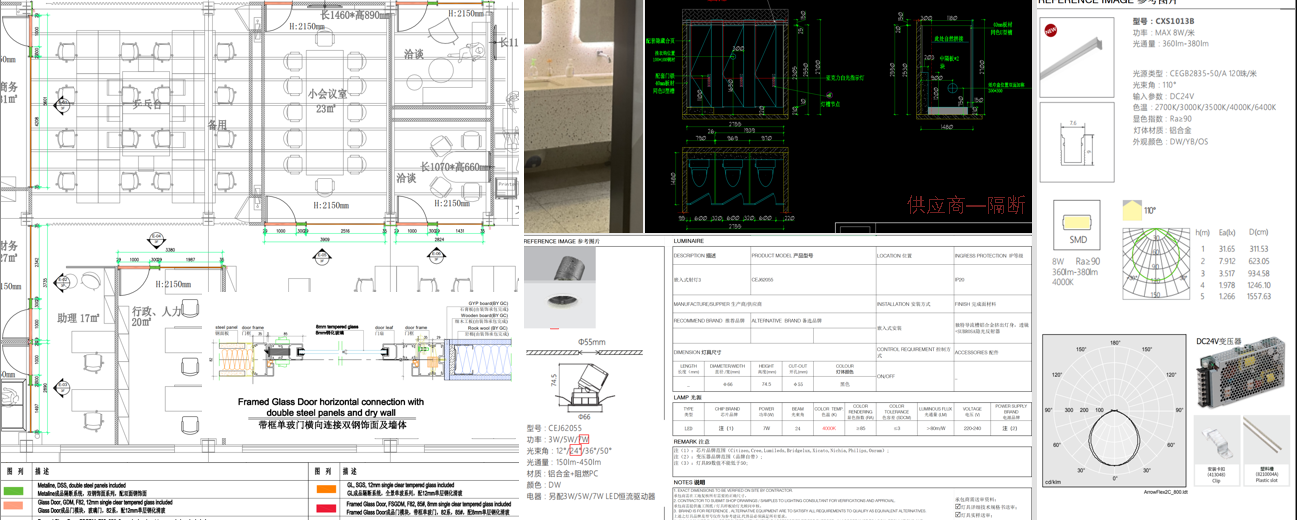Click the Framed Glass Door horizontal connection title
This screenshot has width=1297, height=520.
[x=331, y=406]
